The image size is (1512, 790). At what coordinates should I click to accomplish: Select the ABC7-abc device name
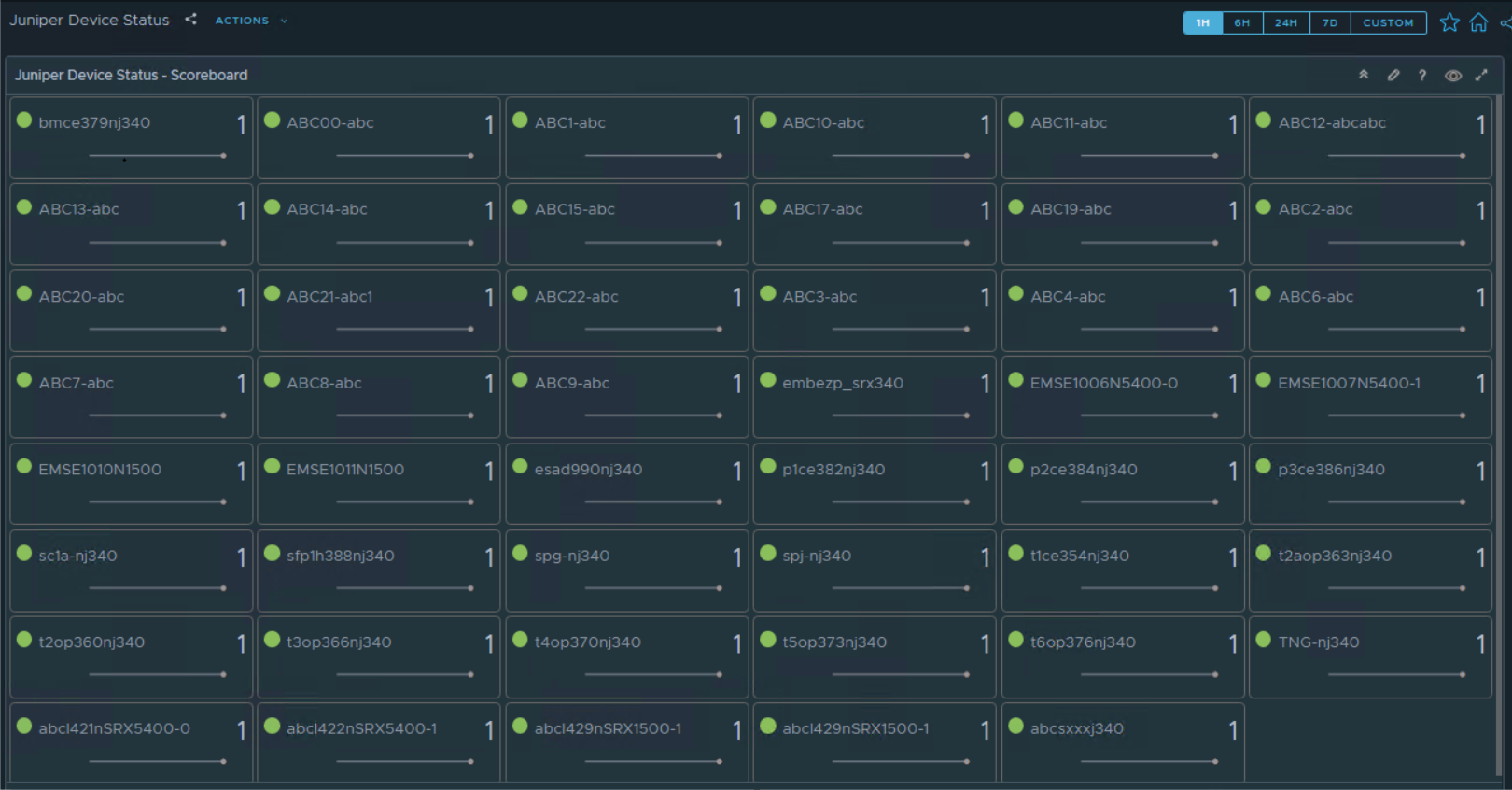coord(77,383)
